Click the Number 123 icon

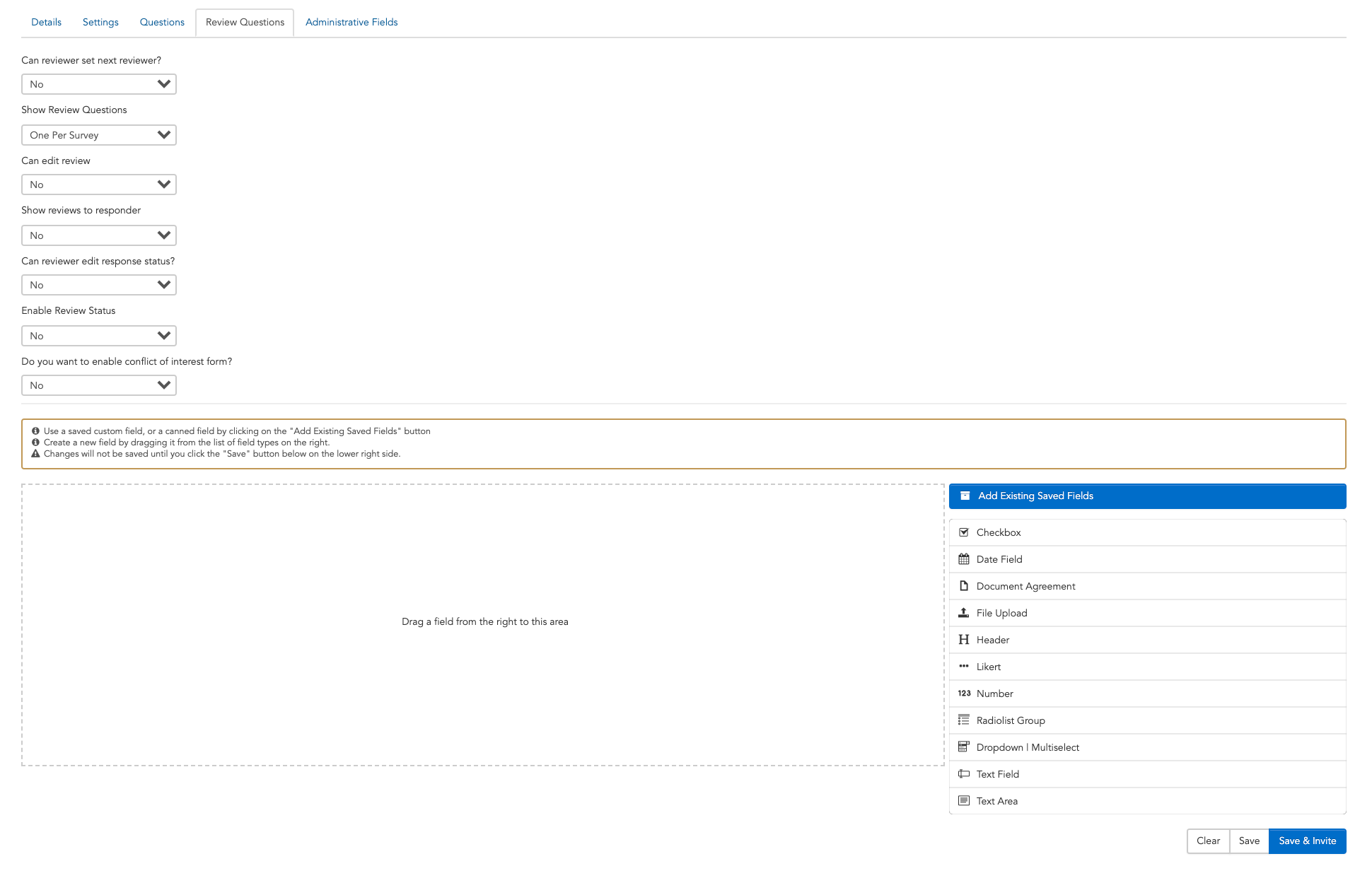coord(964,693)
